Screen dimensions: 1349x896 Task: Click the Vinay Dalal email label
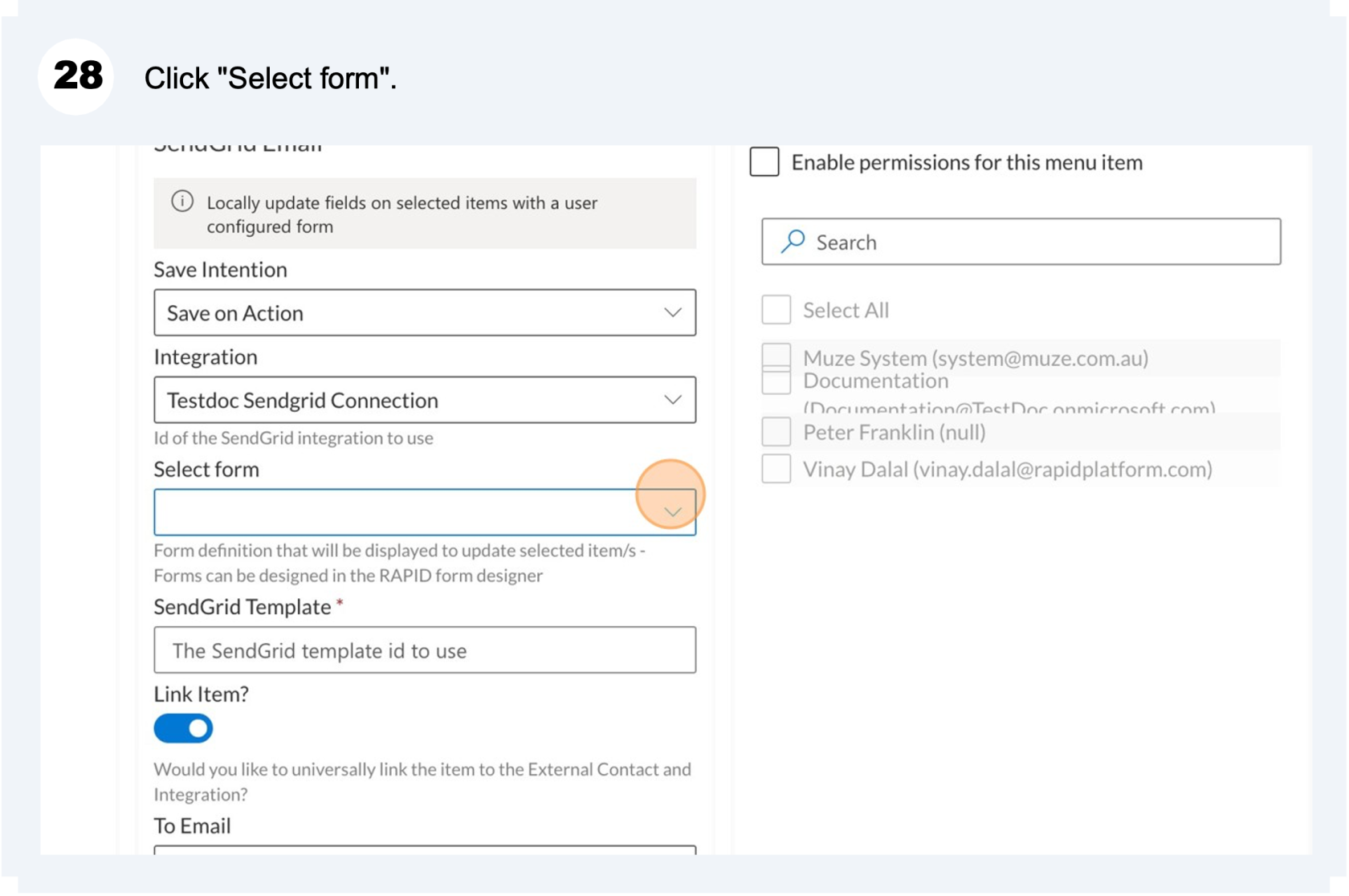pos(1008,469)
